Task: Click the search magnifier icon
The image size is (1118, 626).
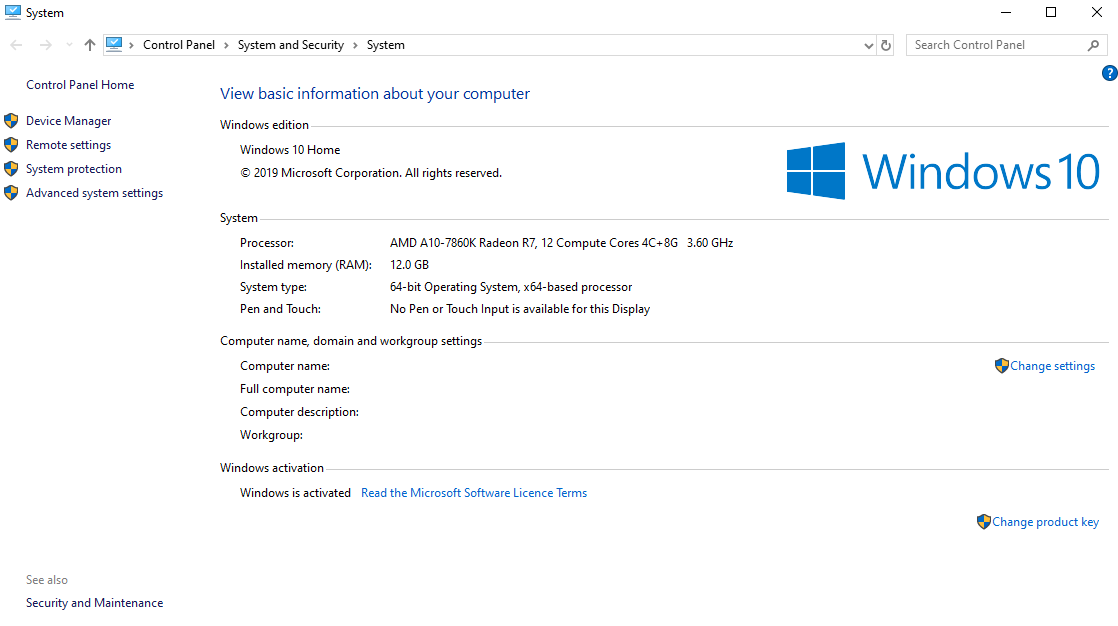Action: [x=1093, y=45]
